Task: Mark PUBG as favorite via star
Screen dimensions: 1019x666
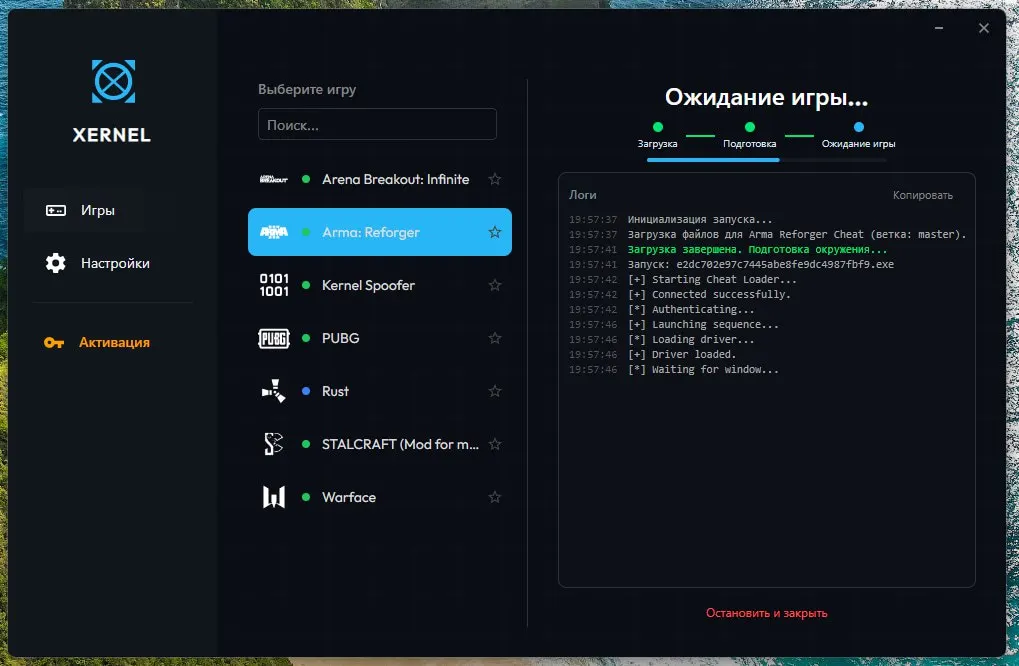Action: [495, 338]
